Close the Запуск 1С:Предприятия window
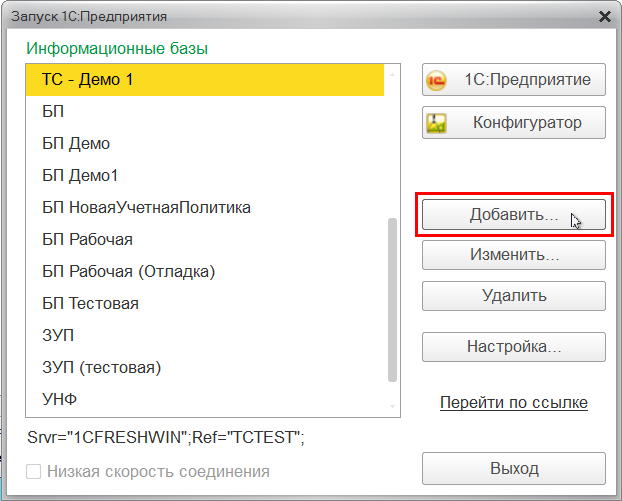This screenshot has height=501, width=622. pos(605,17)
